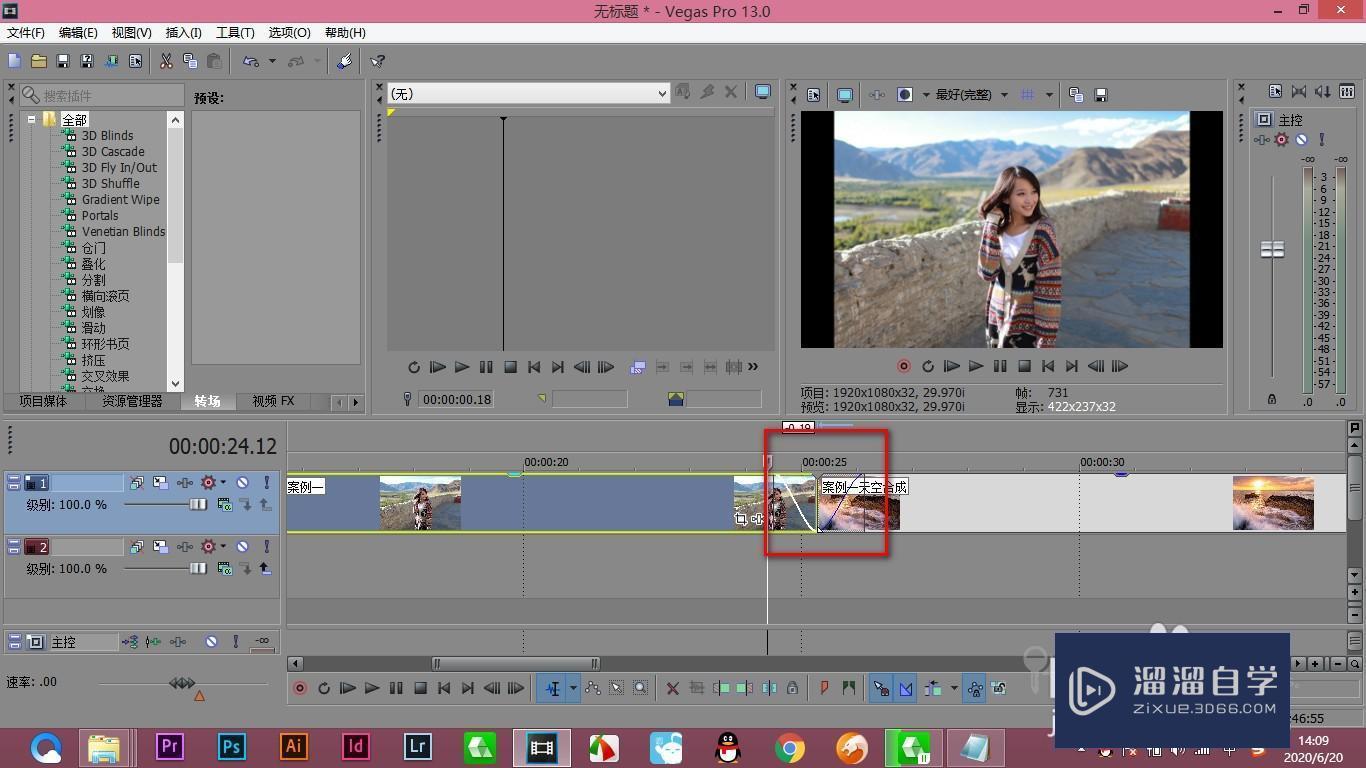This screenshot has height=768, width=1366.
Task: Solo video track 2
Action: tap(267, 547)
